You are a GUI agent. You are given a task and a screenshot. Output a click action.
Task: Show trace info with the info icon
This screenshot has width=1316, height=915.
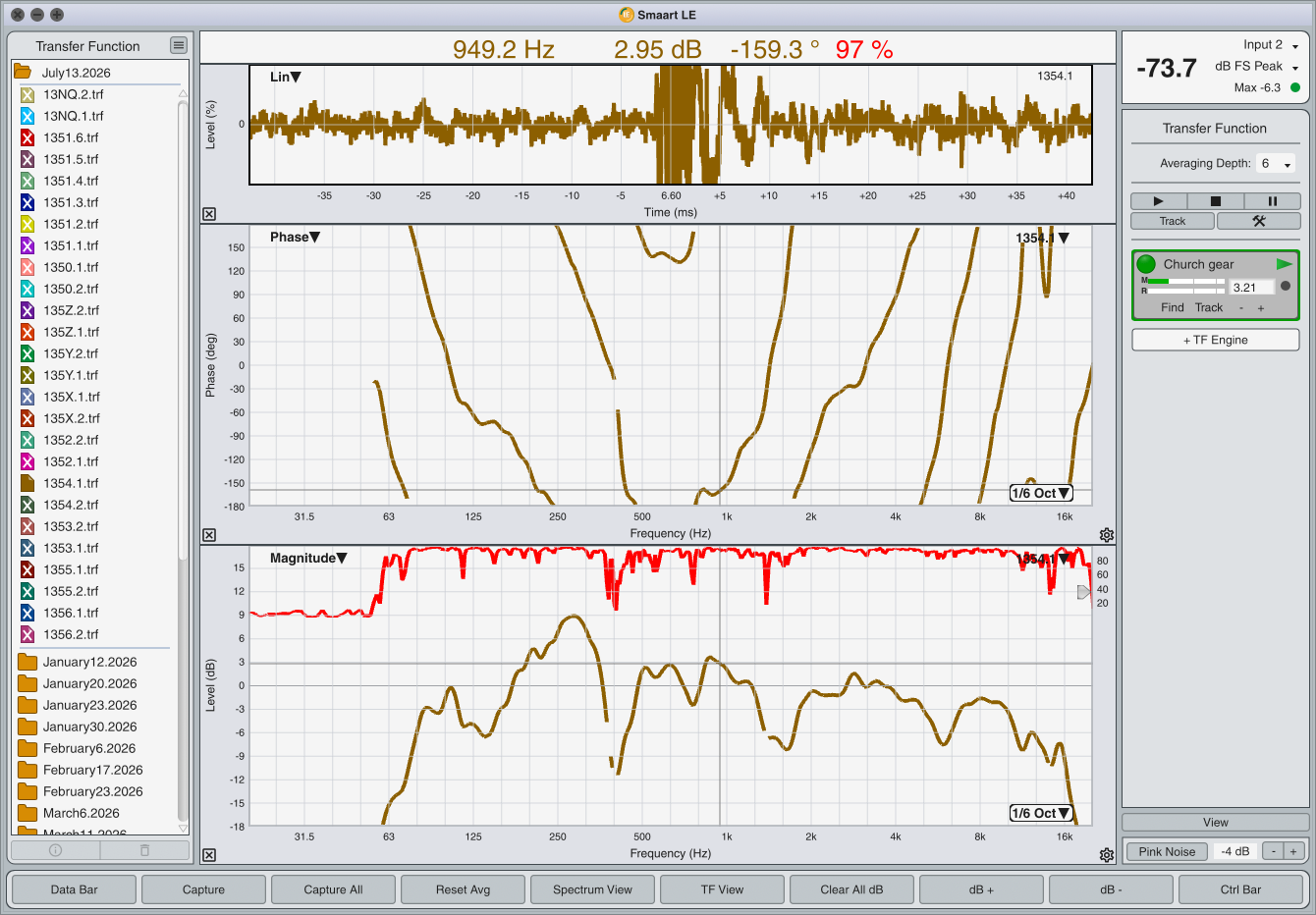coord(55,850)
